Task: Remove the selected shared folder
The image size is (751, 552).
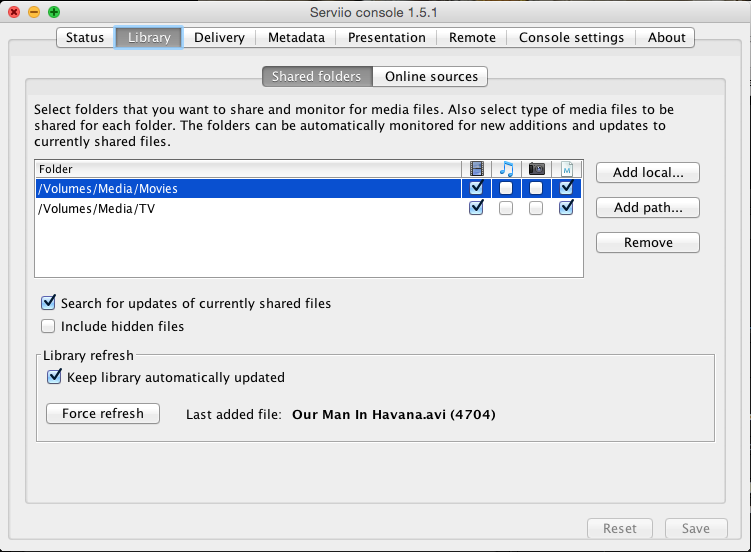Action: point(647,242)
